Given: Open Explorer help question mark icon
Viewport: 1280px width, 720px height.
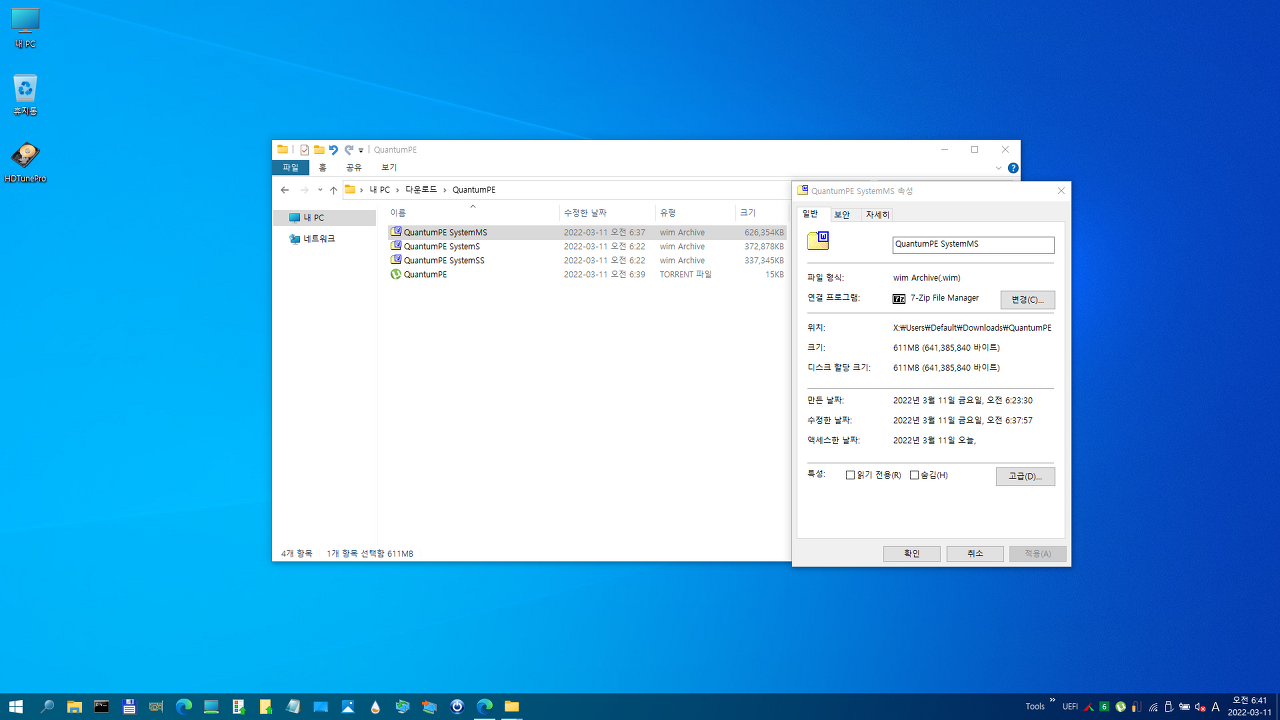Looking at the screenshot, I should [1013, 168].
